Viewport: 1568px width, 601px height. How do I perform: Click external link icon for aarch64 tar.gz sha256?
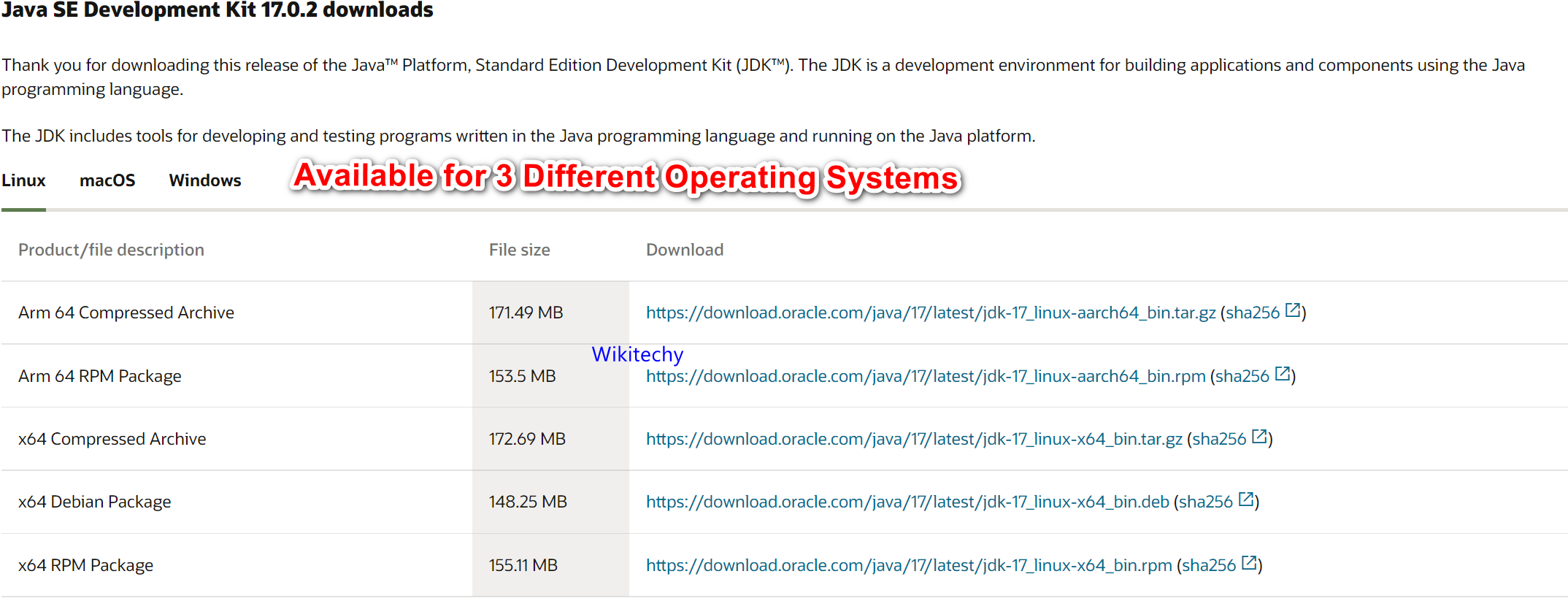point(1292,310)
